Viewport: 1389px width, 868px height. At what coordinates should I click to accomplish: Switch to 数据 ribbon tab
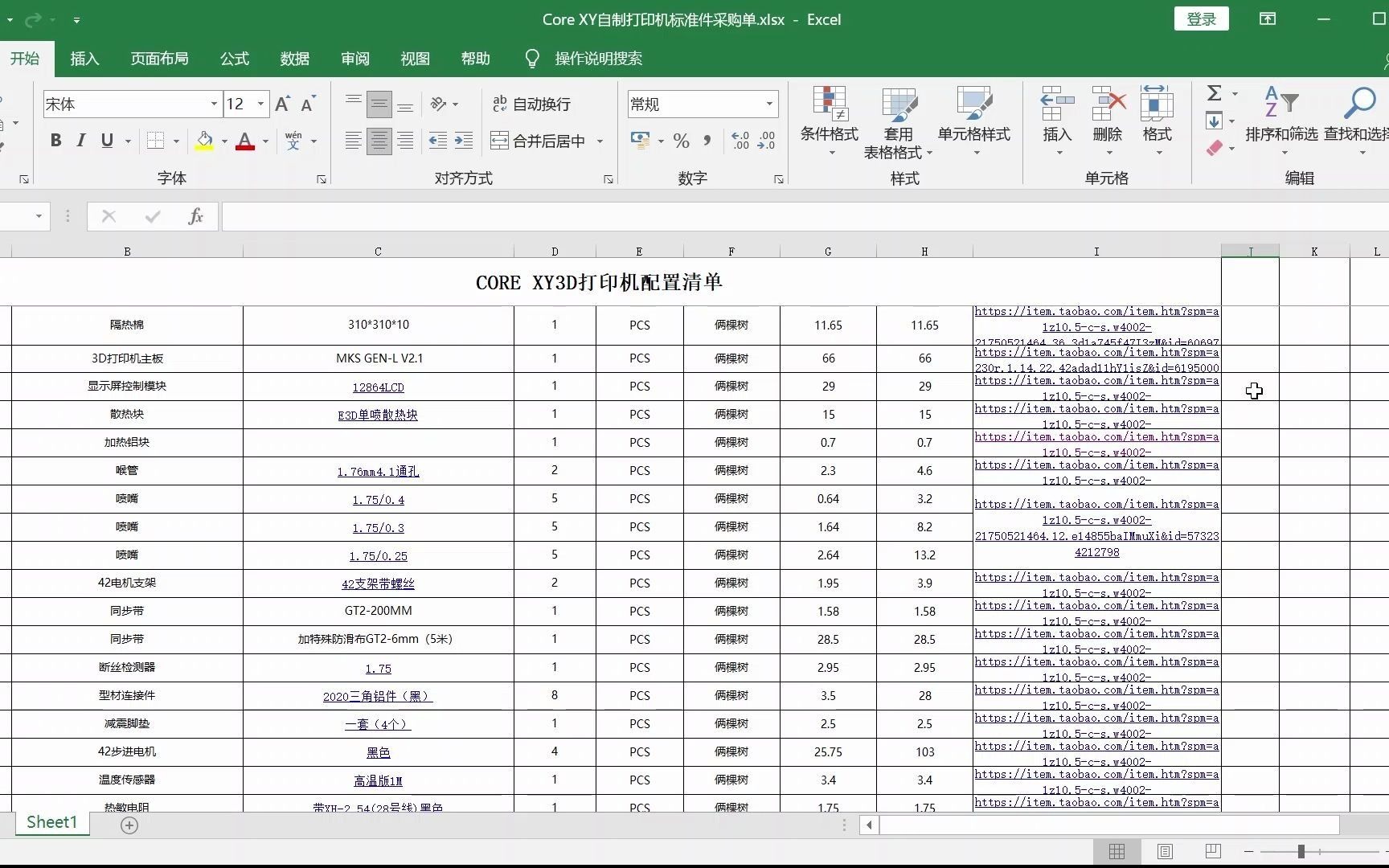click(295, 59)
